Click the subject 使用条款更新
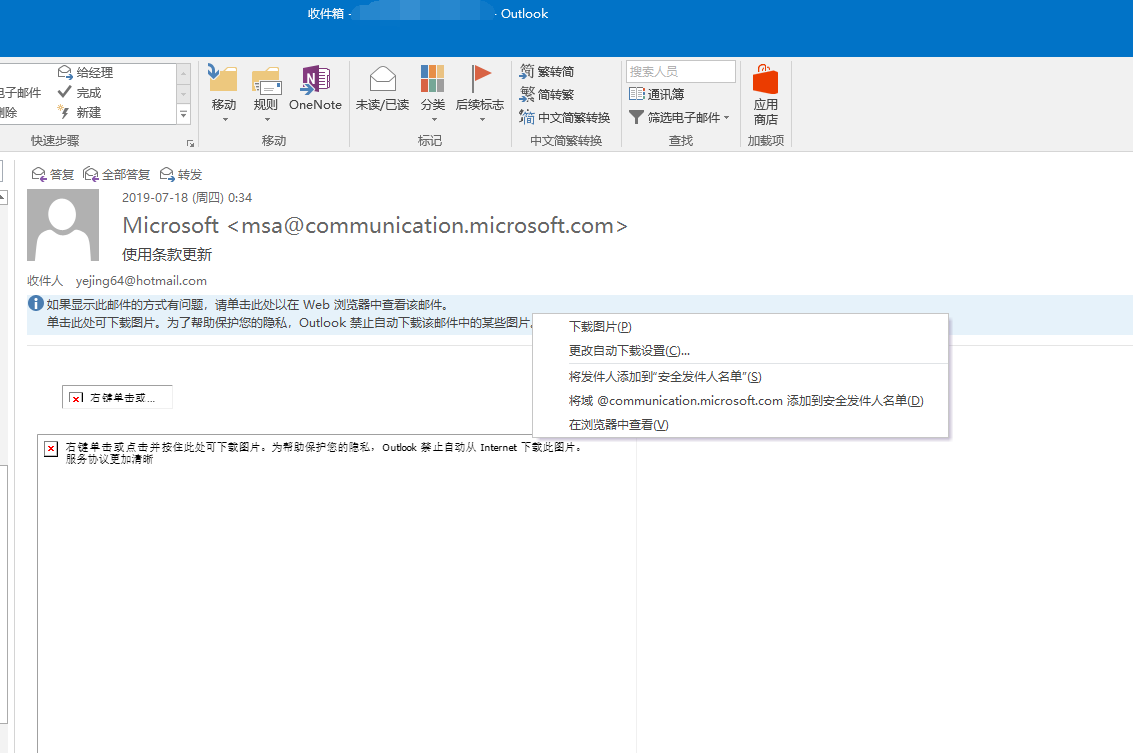1133x753 pixels. 167,254
